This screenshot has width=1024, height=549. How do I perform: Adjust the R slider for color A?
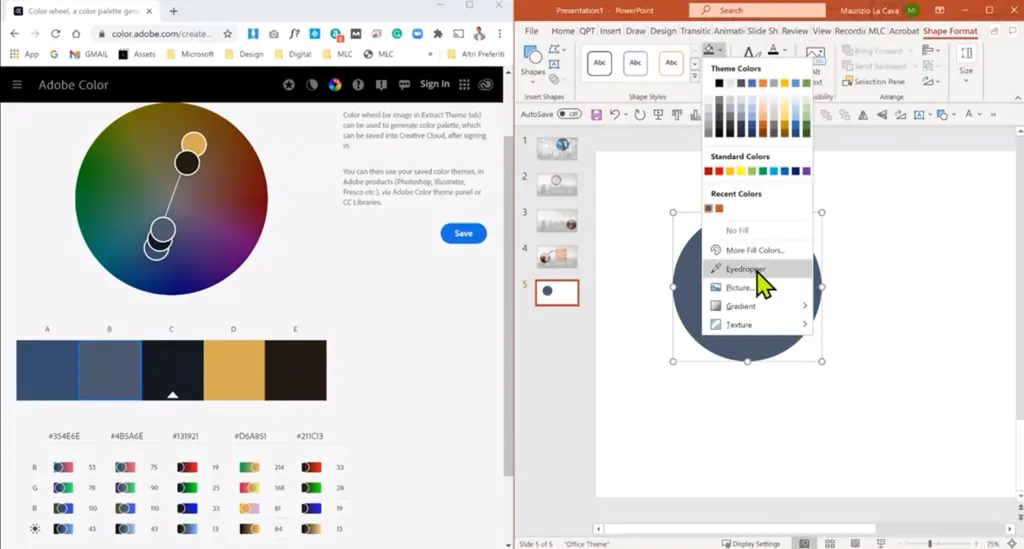[x=63, y=467]
